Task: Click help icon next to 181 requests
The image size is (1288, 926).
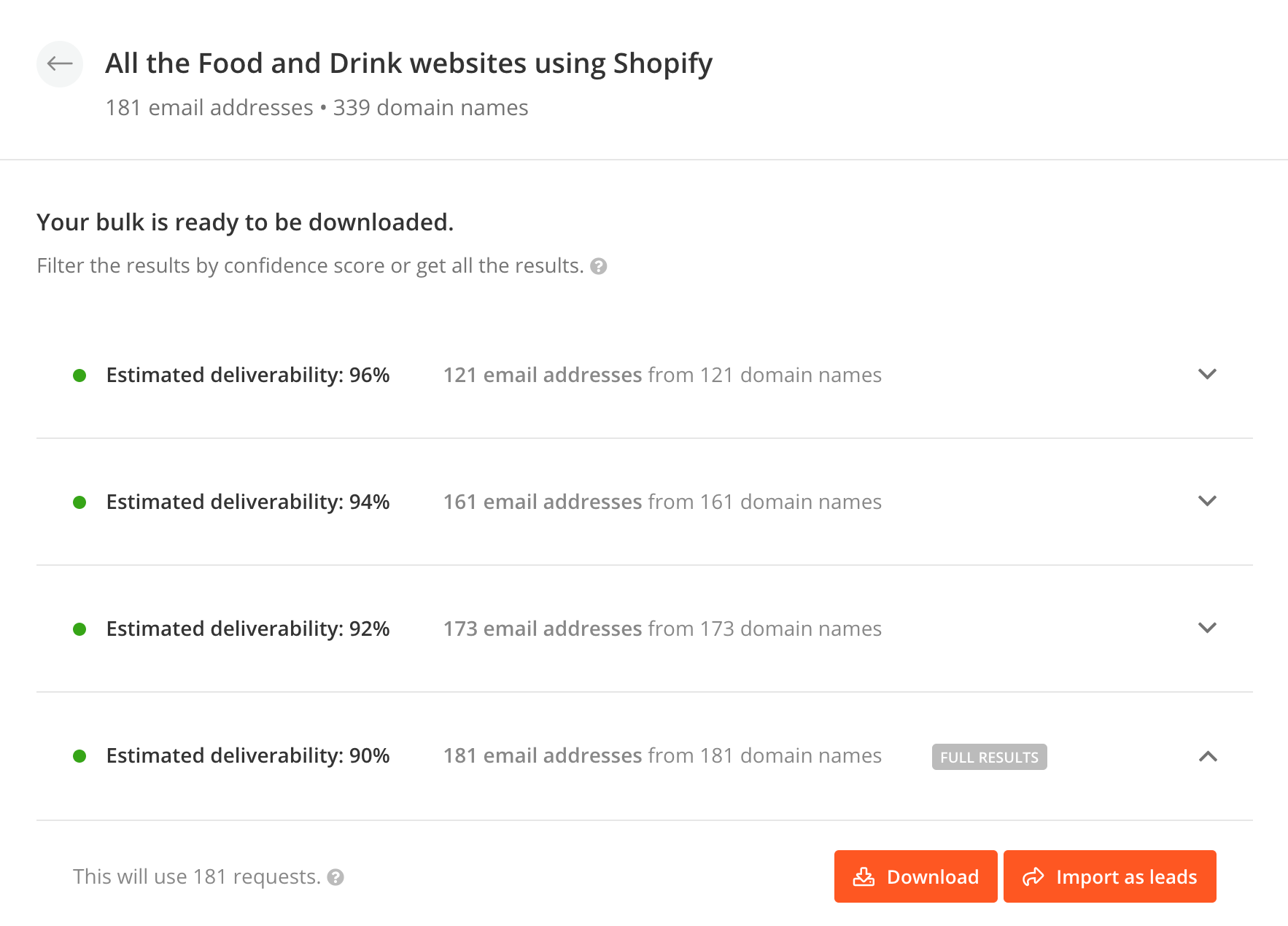Action: coord(335,877)
